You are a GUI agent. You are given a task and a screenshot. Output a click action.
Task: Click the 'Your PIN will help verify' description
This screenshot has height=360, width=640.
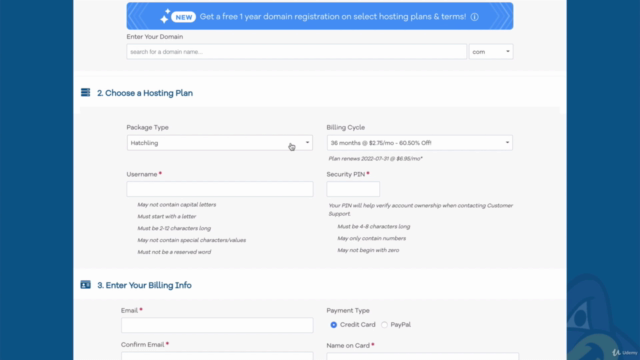[x=420, y=209]
